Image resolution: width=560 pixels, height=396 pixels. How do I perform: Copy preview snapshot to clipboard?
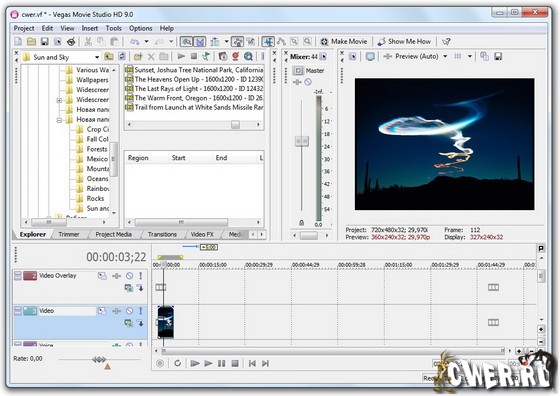coord(484,56)
